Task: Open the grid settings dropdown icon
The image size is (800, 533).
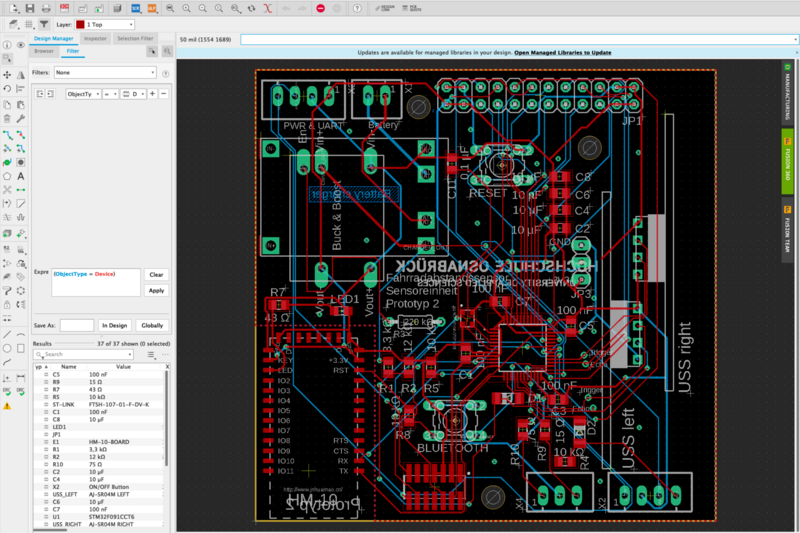Action: [x=29, y=24]
